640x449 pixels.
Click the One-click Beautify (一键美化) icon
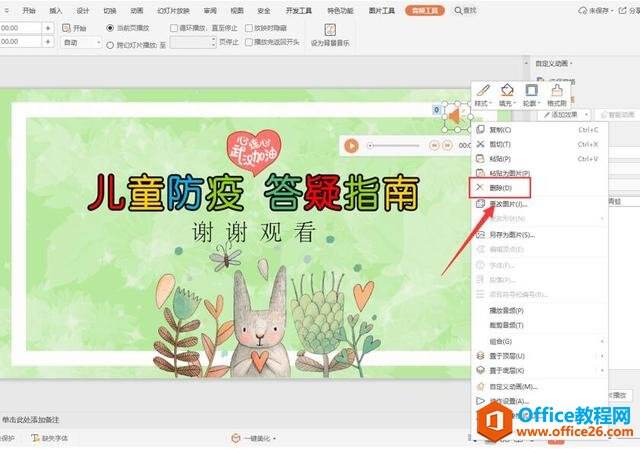pyautogui.click(x=236, y=438)
